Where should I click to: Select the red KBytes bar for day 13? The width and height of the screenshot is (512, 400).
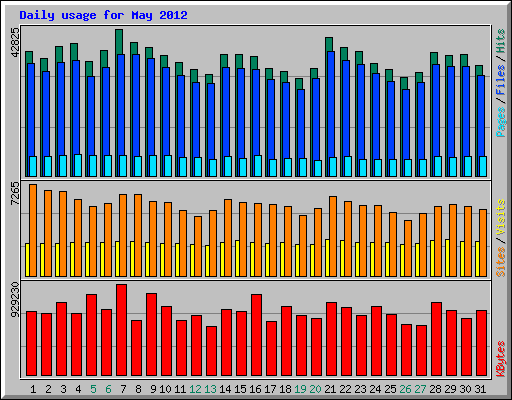coord(212,351)
